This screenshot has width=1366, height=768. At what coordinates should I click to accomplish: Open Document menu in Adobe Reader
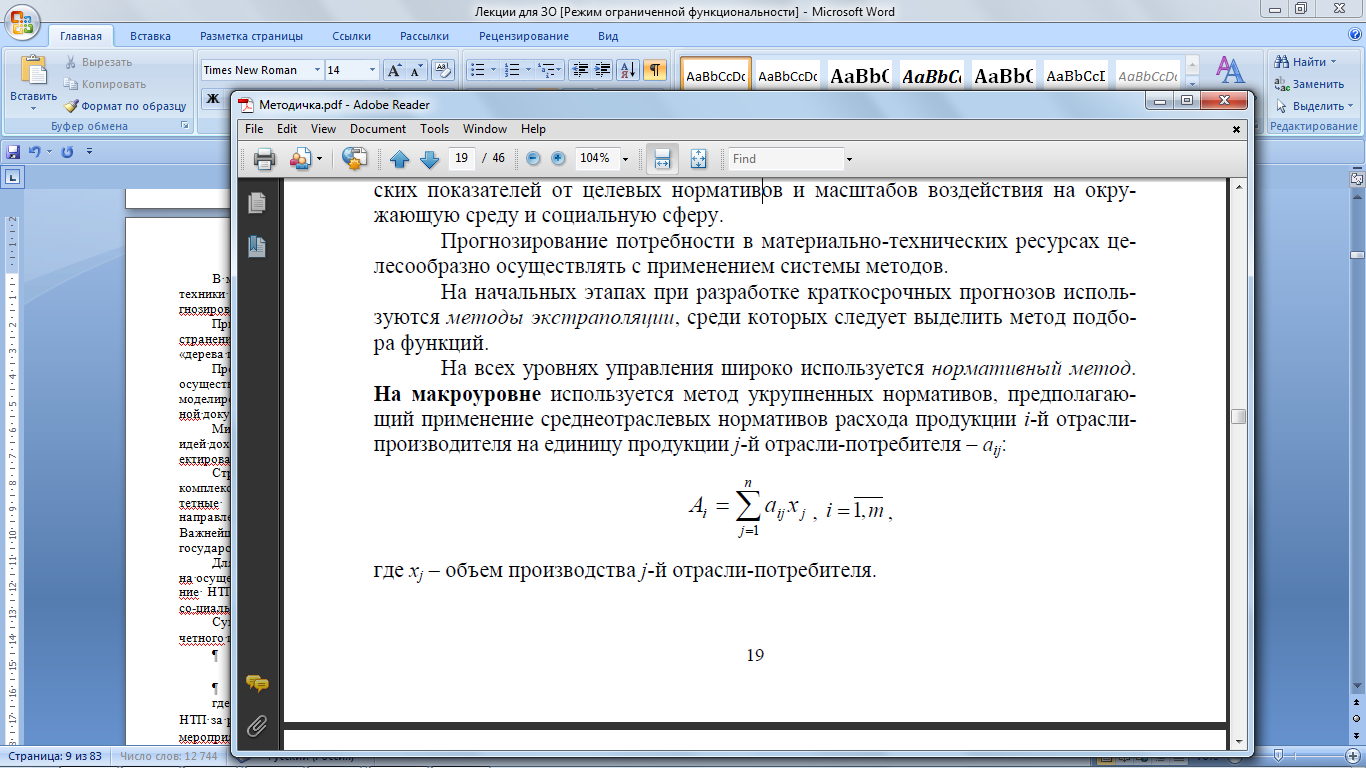point(378,129)
